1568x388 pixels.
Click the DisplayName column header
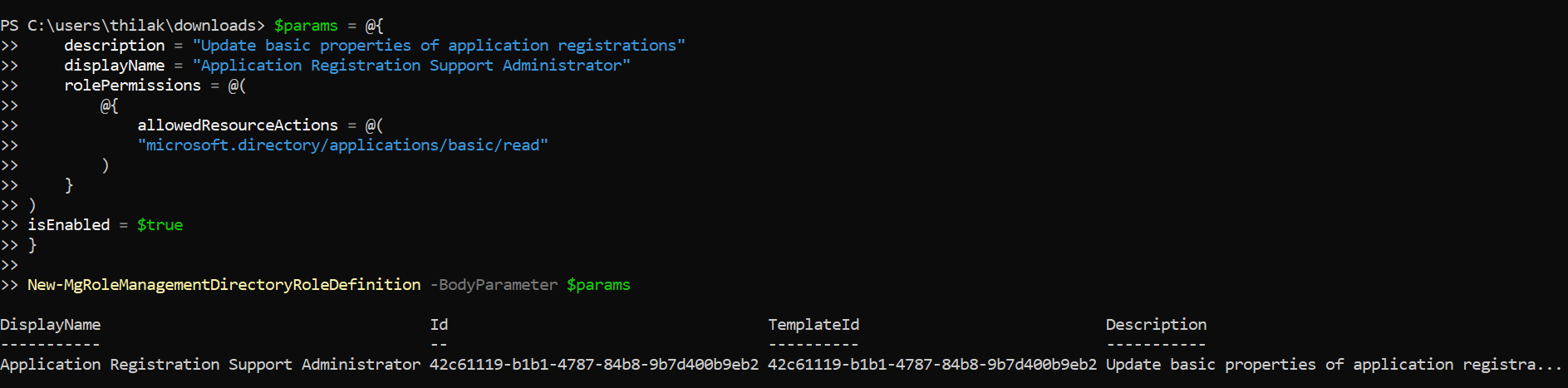[x=50, y=325]
